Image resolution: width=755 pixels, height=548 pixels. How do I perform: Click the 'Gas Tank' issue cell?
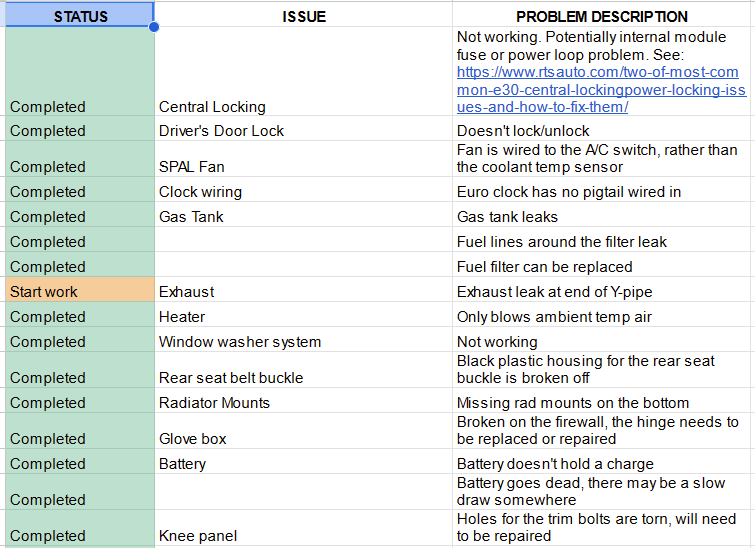pos(191,217)
